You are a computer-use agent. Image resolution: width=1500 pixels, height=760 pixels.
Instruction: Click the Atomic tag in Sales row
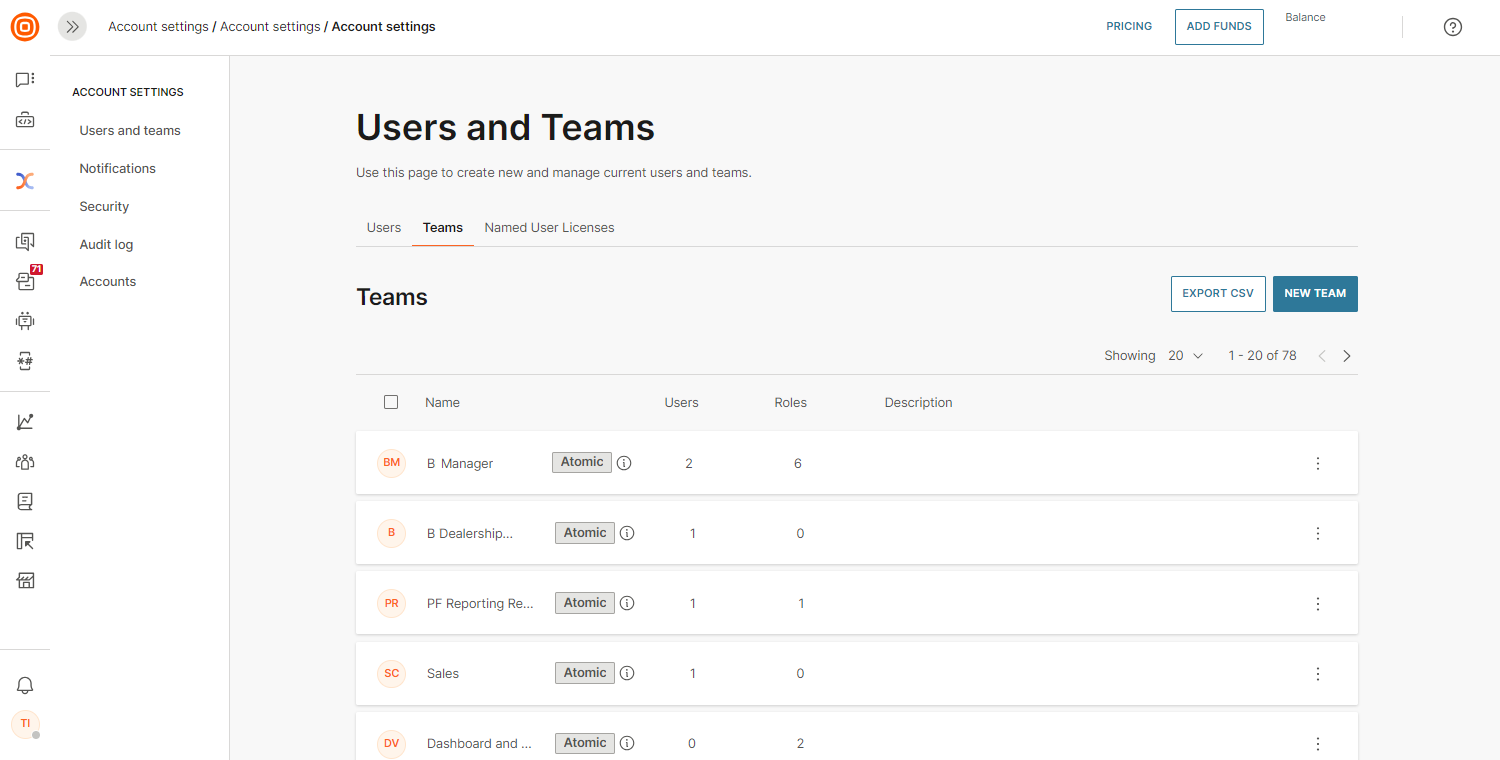click(x=585, y=673)
